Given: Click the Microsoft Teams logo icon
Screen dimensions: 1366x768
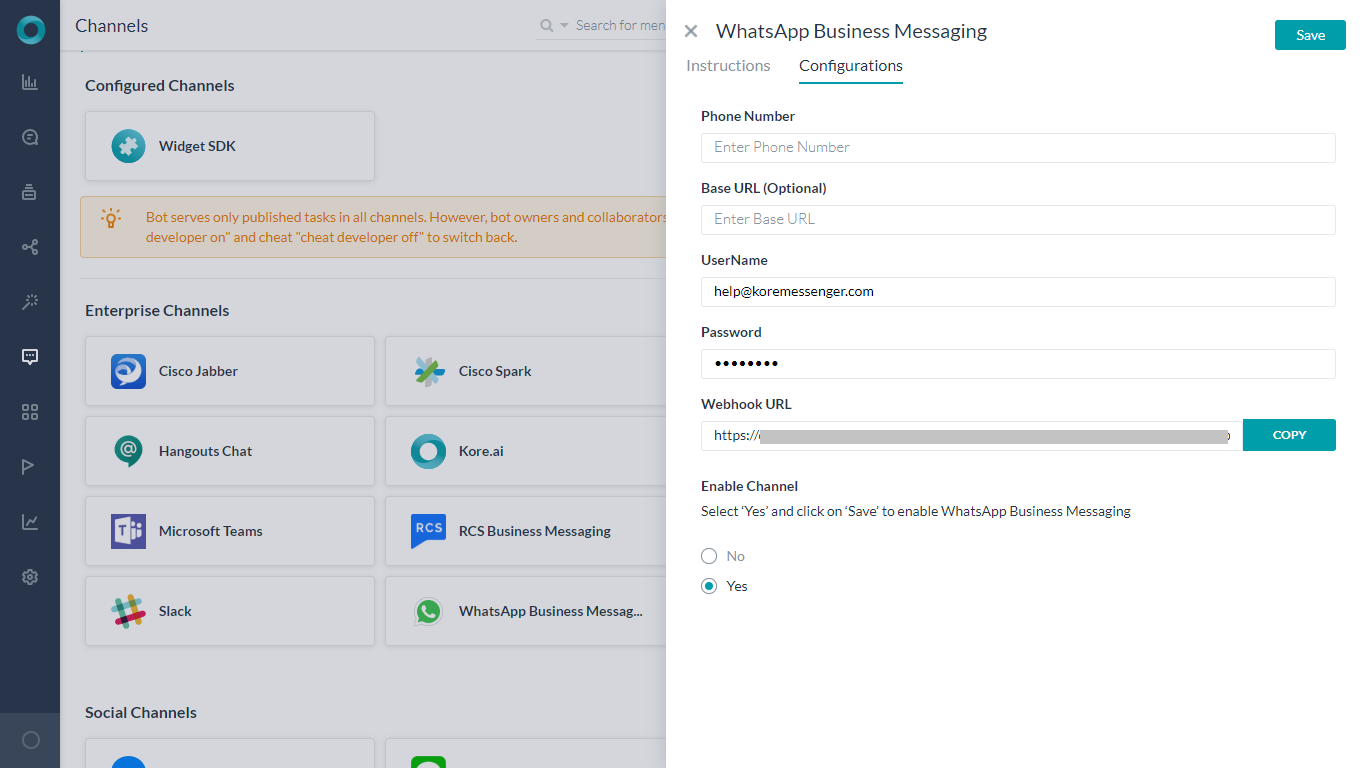Looking at the screenshot, I should tap(128, 531).
